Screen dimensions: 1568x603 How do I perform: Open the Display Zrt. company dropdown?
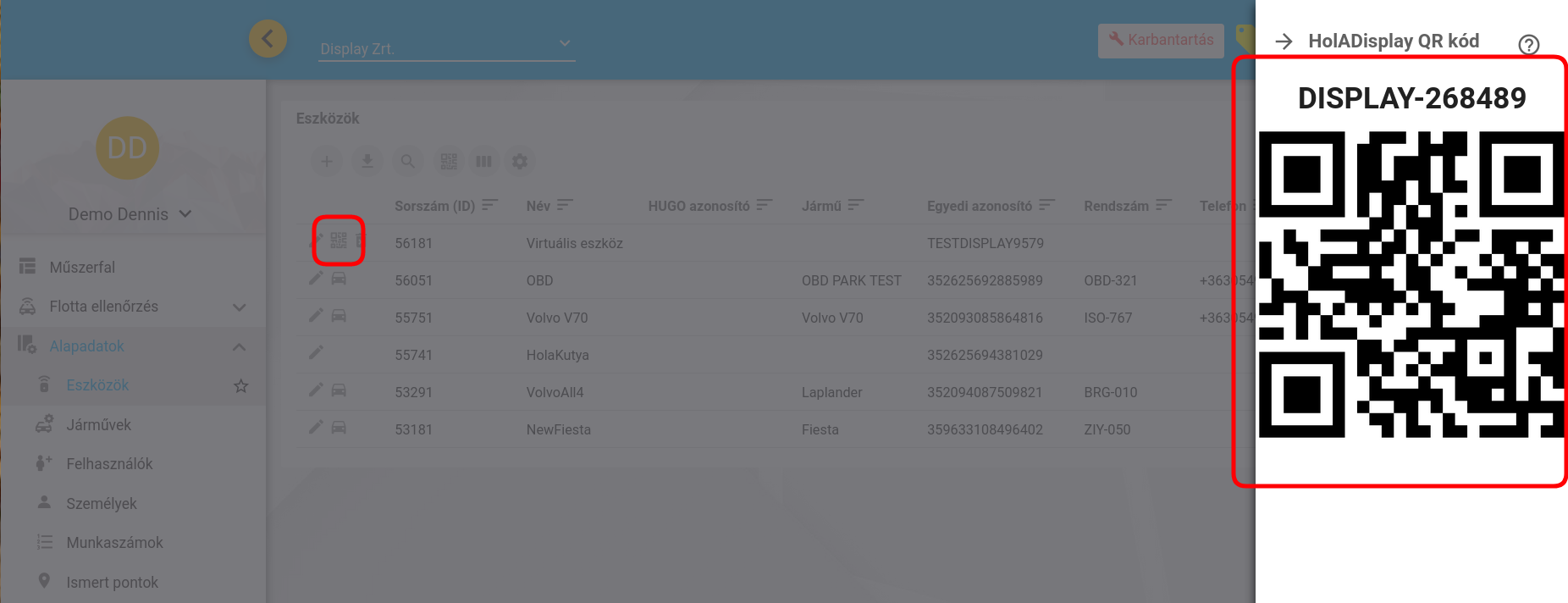[x=446, y=48]
